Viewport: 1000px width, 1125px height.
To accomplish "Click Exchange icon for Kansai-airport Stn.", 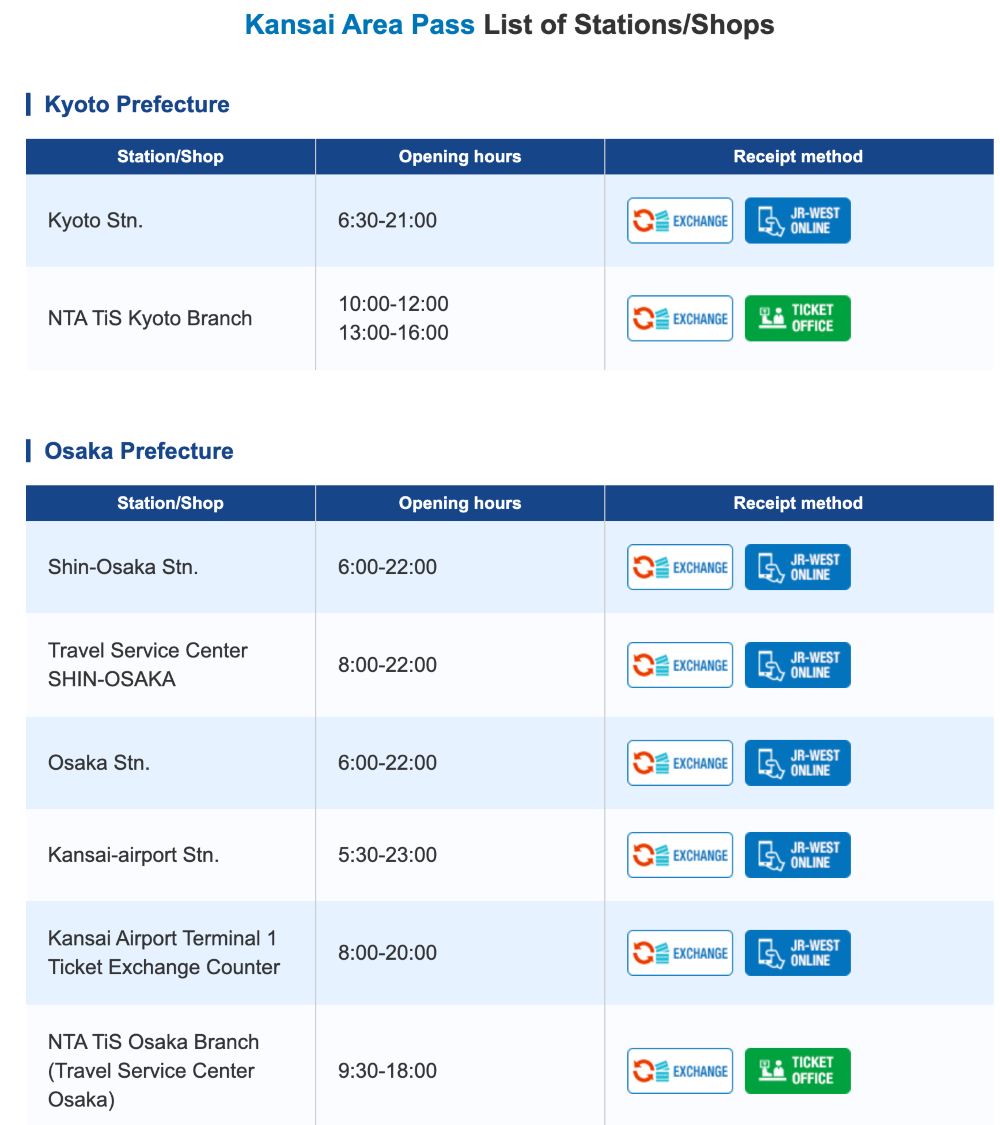I will point(680,855).
